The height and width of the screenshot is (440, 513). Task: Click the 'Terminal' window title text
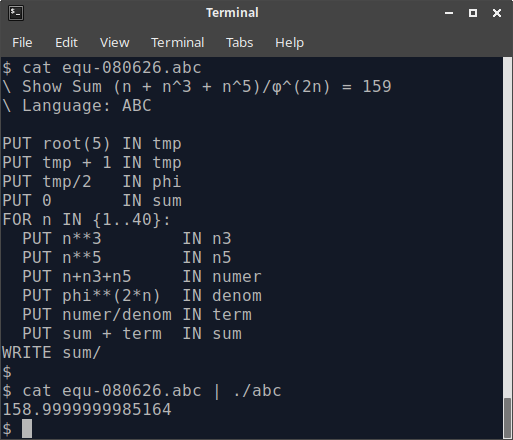(x=232, y=13)
